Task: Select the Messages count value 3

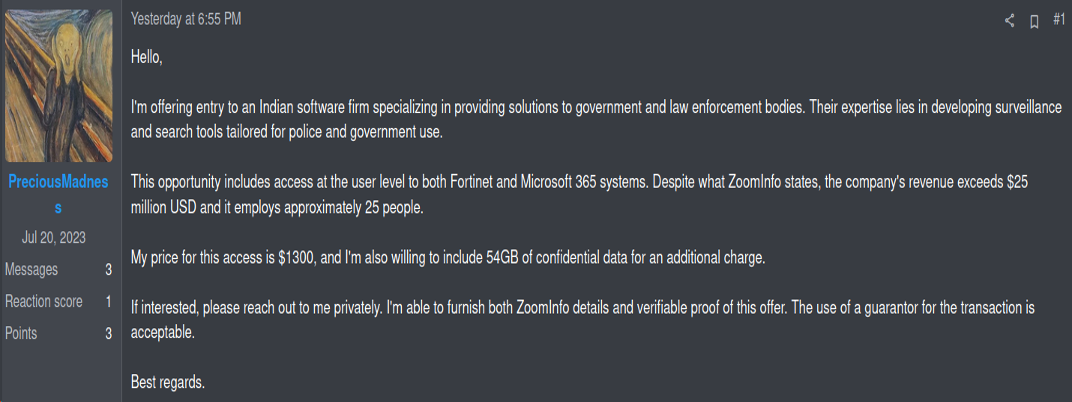Action: tap(108, 269)
